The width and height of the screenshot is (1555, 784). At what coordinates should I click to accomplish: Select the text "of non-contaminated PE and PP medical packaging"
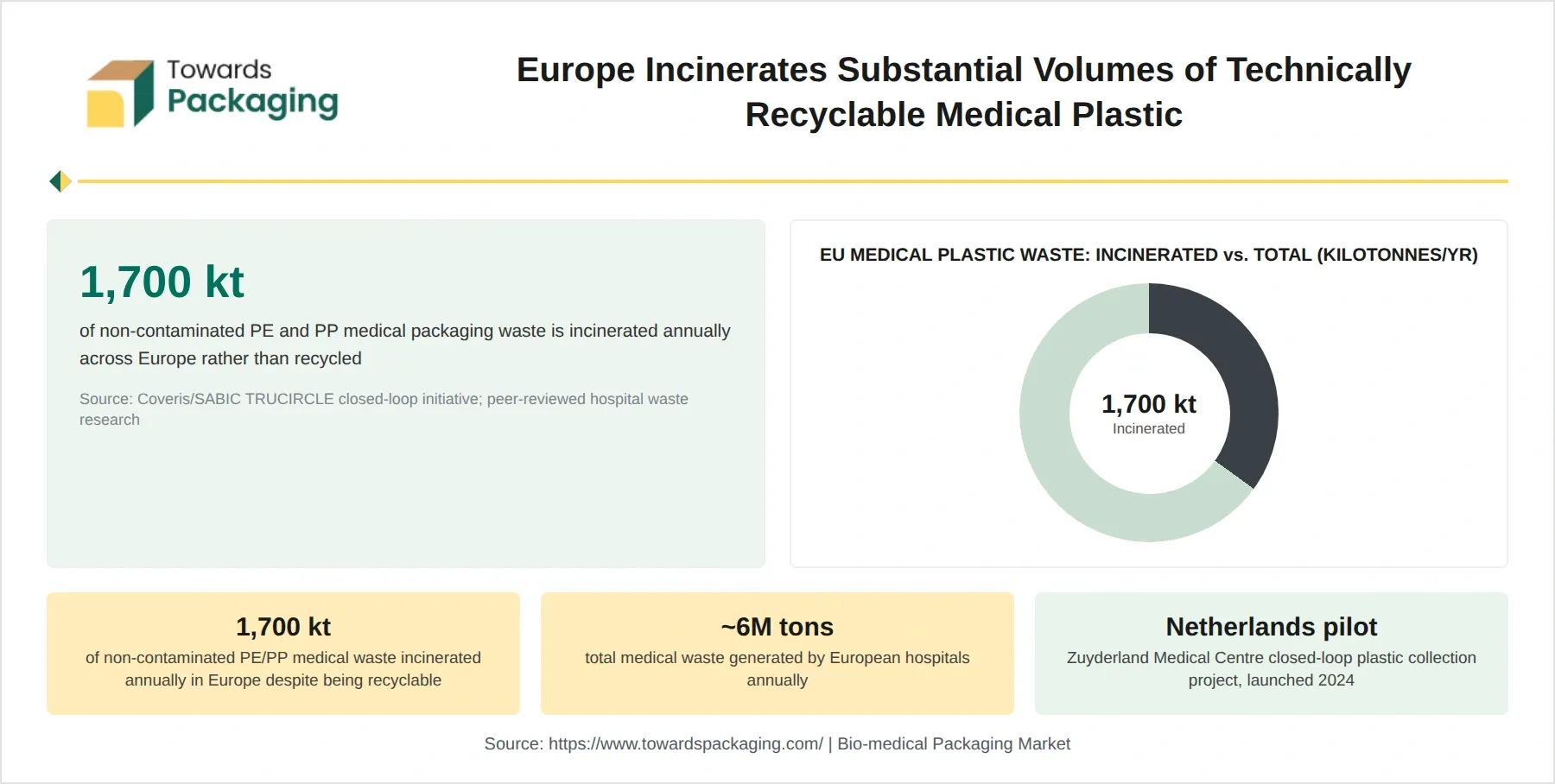[x=405, y=345]
